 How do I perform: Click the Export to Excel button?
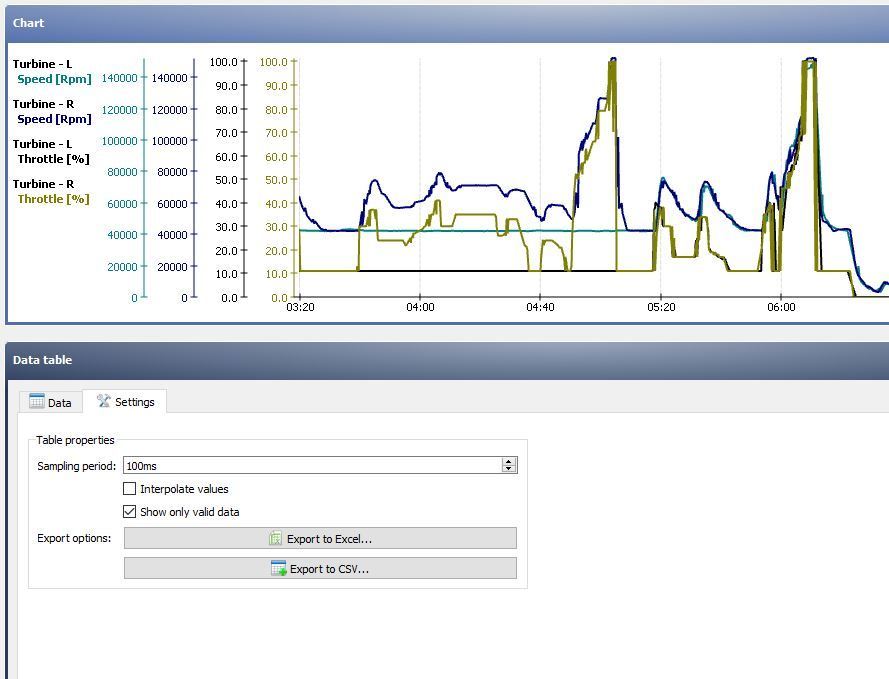click(x=320, y=539)
